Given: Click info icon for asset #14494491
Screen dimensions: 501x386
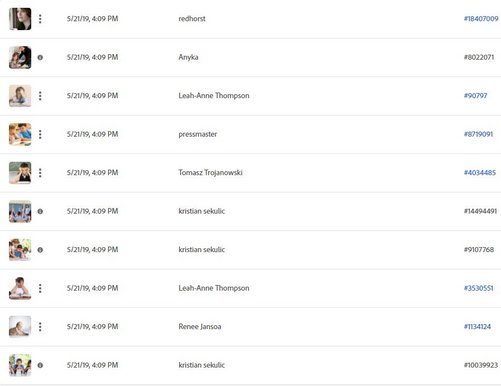Looking at the screenshot, I should 40,211.
